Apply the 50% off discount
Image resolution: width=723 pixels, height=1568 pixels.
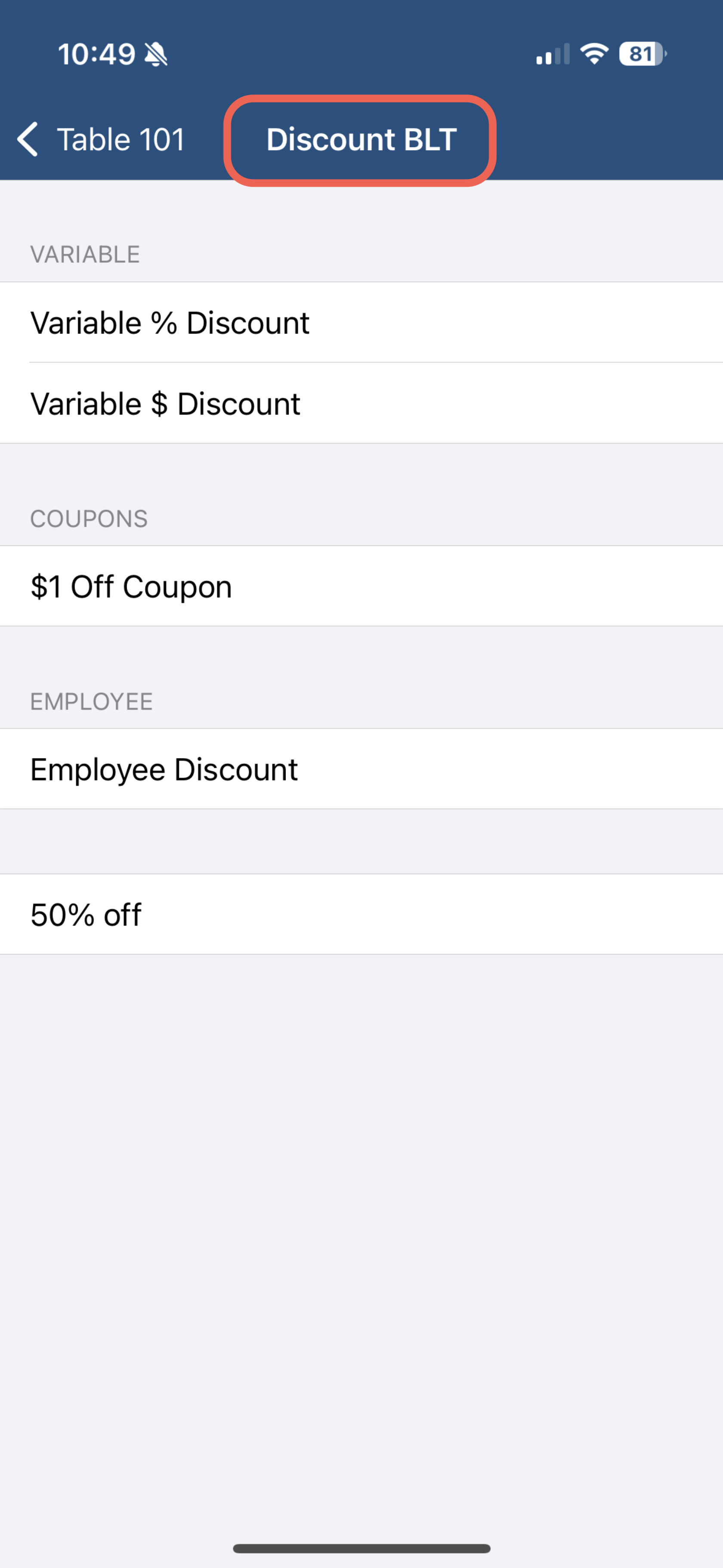pyautogui.click(x=361, y=914)
